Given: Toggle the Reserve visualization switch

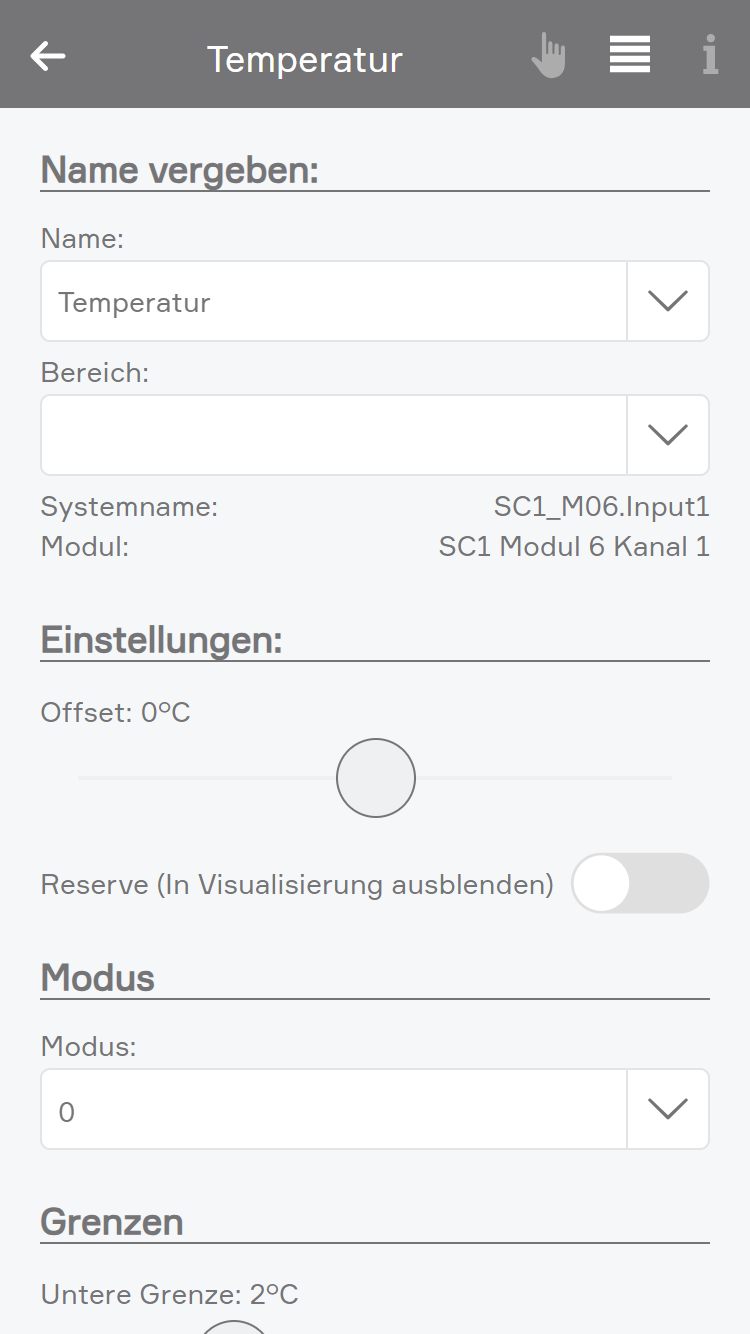Looking at the screenshot, I should point(640,883).
